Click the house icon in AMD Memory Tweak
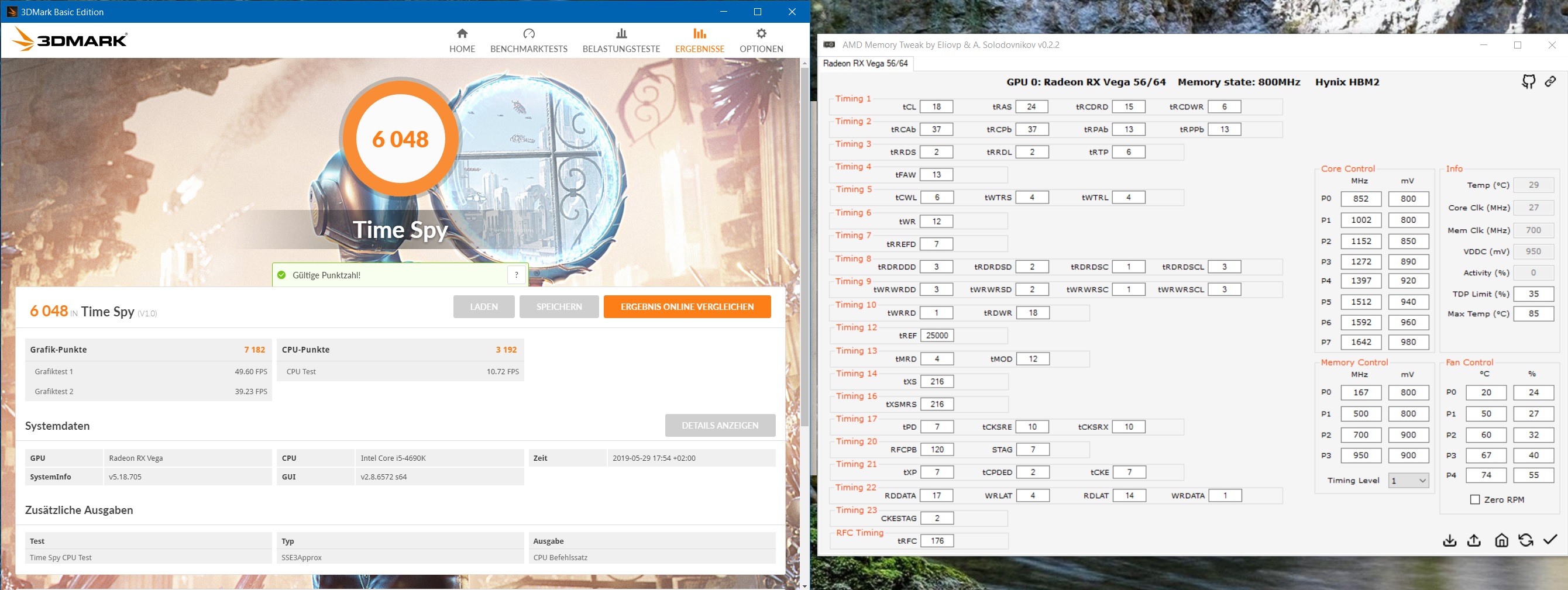 (1502, 540)
